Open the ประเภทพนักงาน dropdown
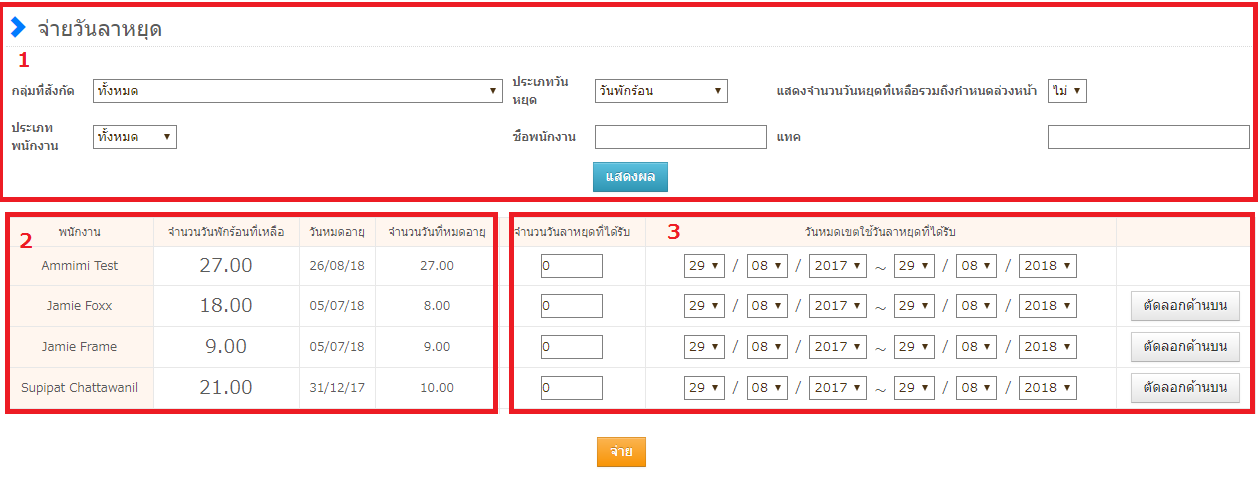 pyautogui.click(x=134, y=137)
